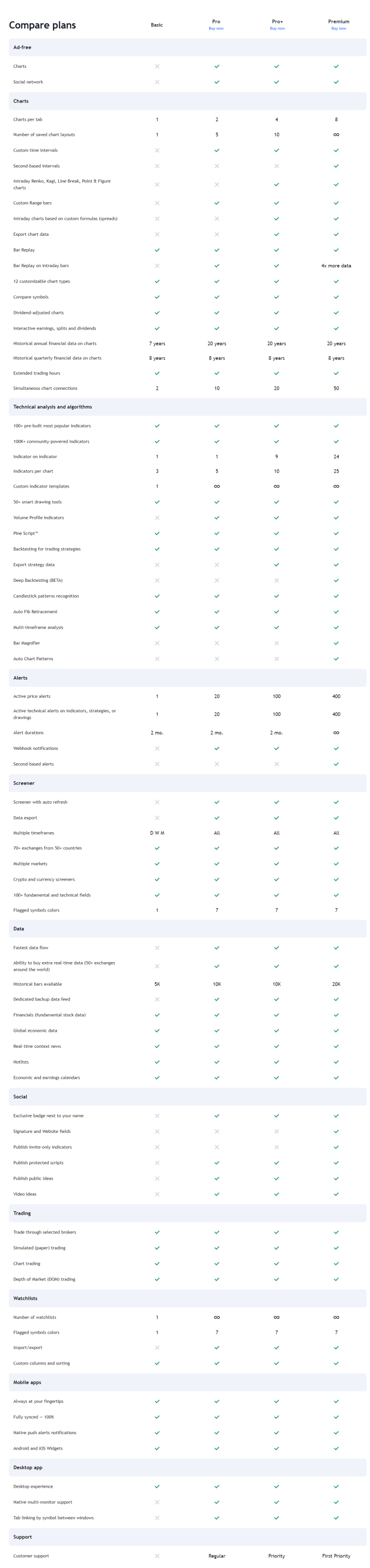Toggle the Basic checkmark for Simulated paper trading
Viewport: 370px width, 1568px height.
click(x=157, y=1247)
